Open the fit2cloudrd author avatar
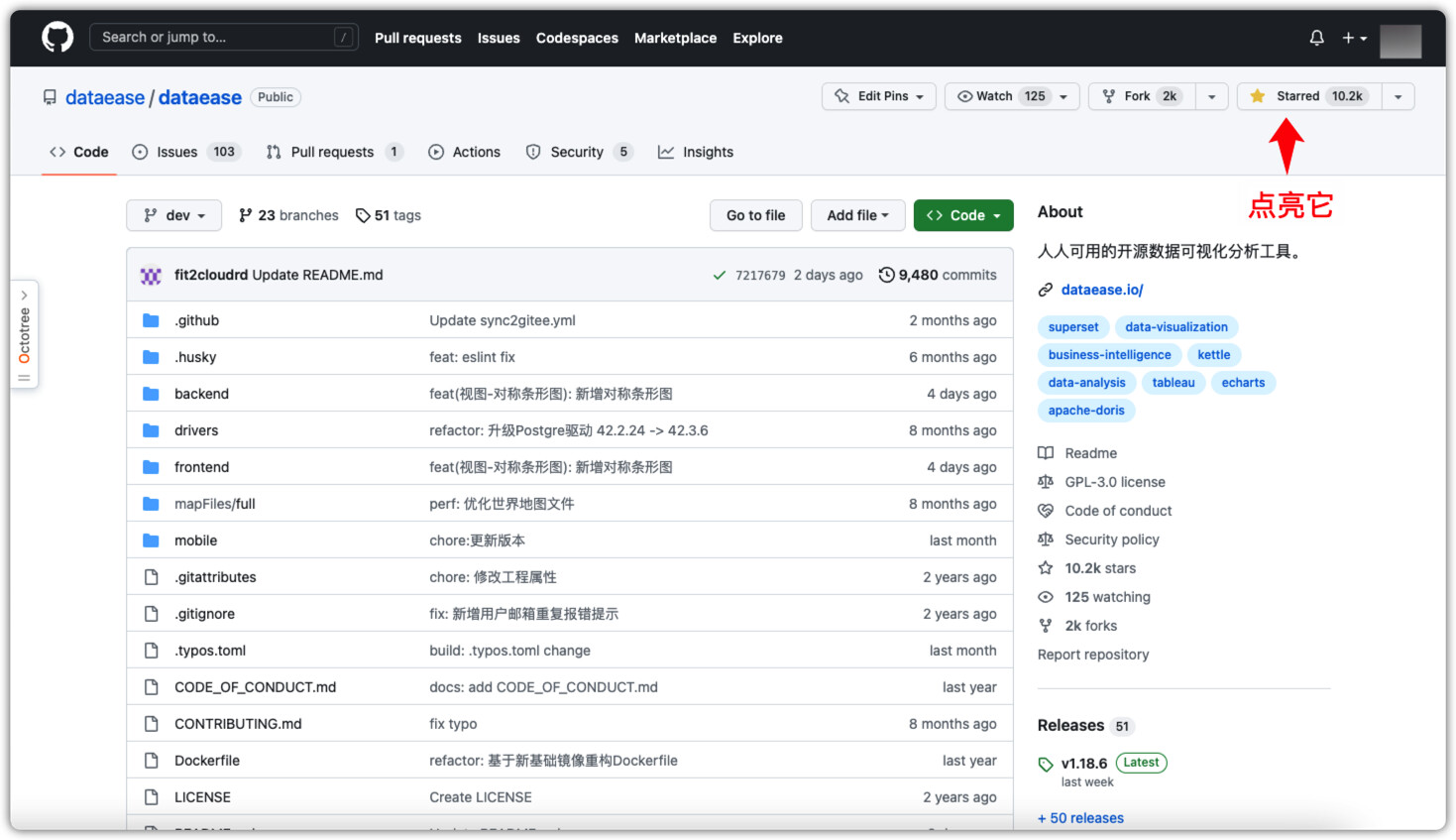The height and width of the screenshot is (840, 1456). (x=151, y=276)
